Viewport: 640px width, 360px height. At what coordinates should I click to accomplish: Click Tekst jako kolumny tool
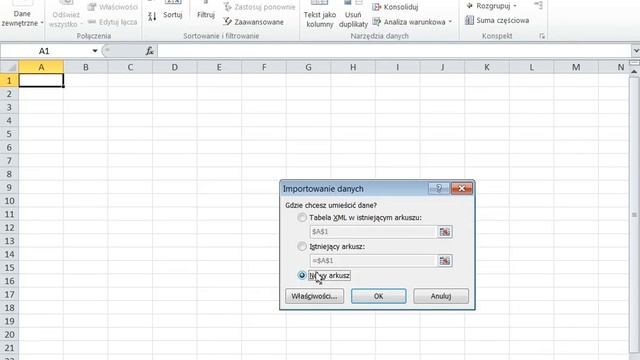click(x=320, y=14)
